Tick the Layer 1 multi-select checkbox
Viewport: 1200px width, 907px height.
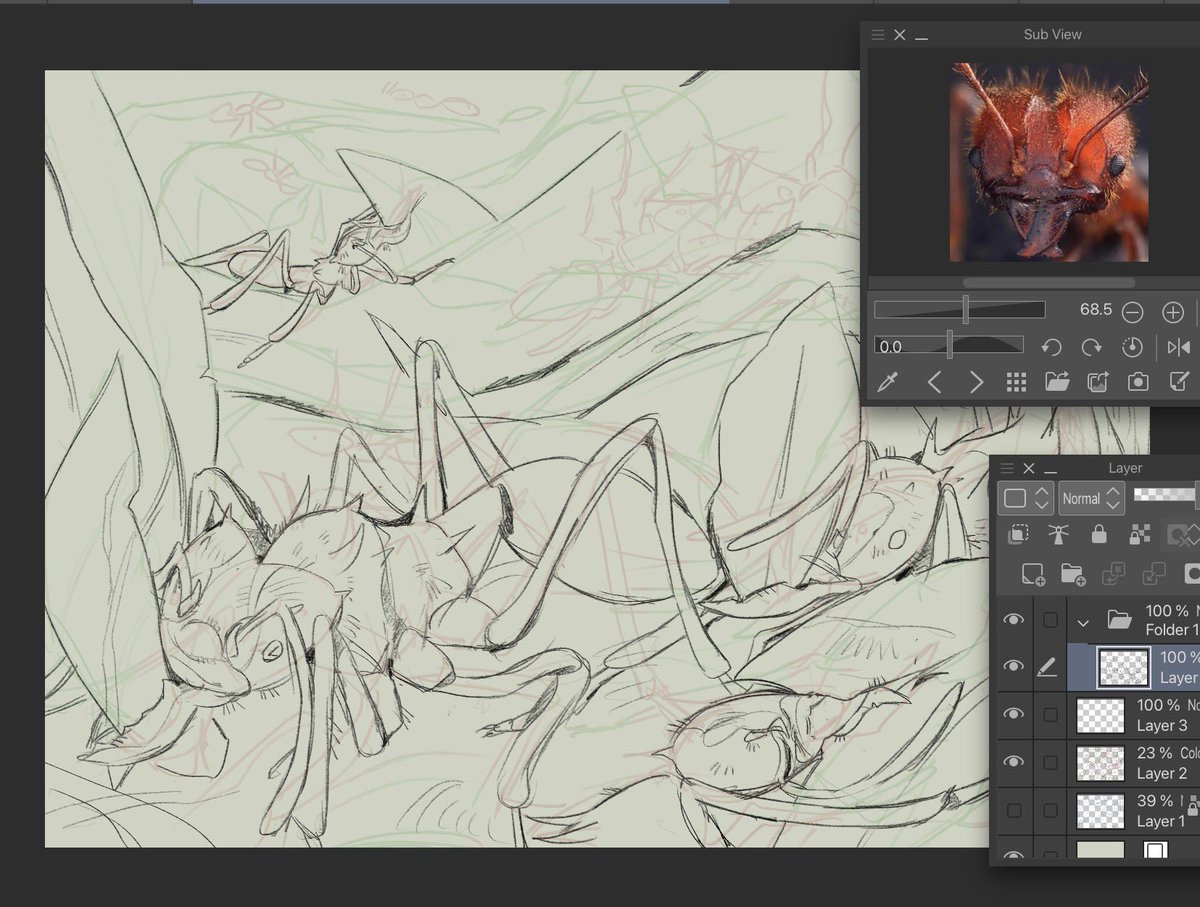click(1050, 810)
